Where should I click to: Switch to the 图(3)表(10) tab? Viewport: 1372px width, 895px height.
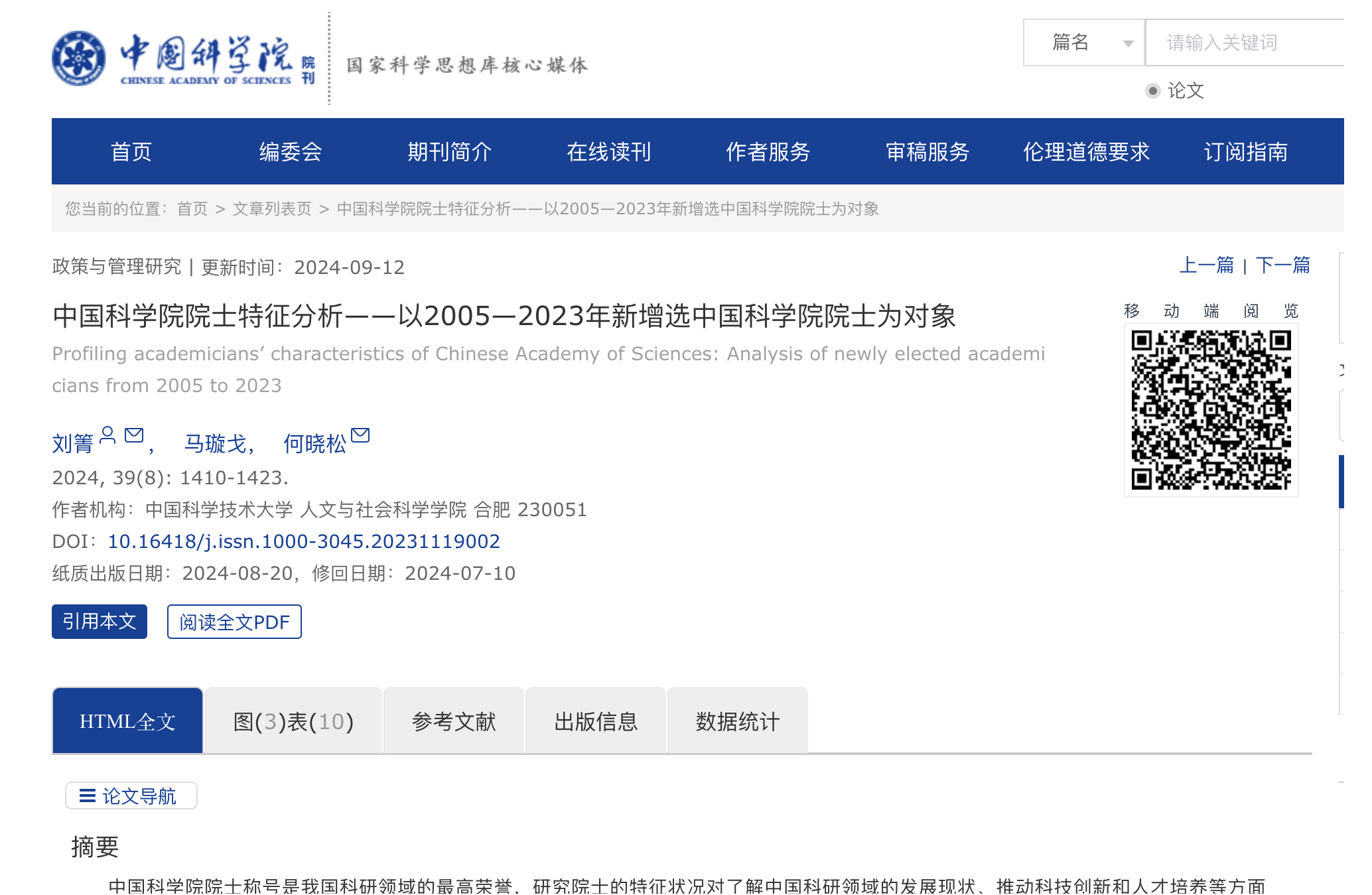[x=293, y=721]
